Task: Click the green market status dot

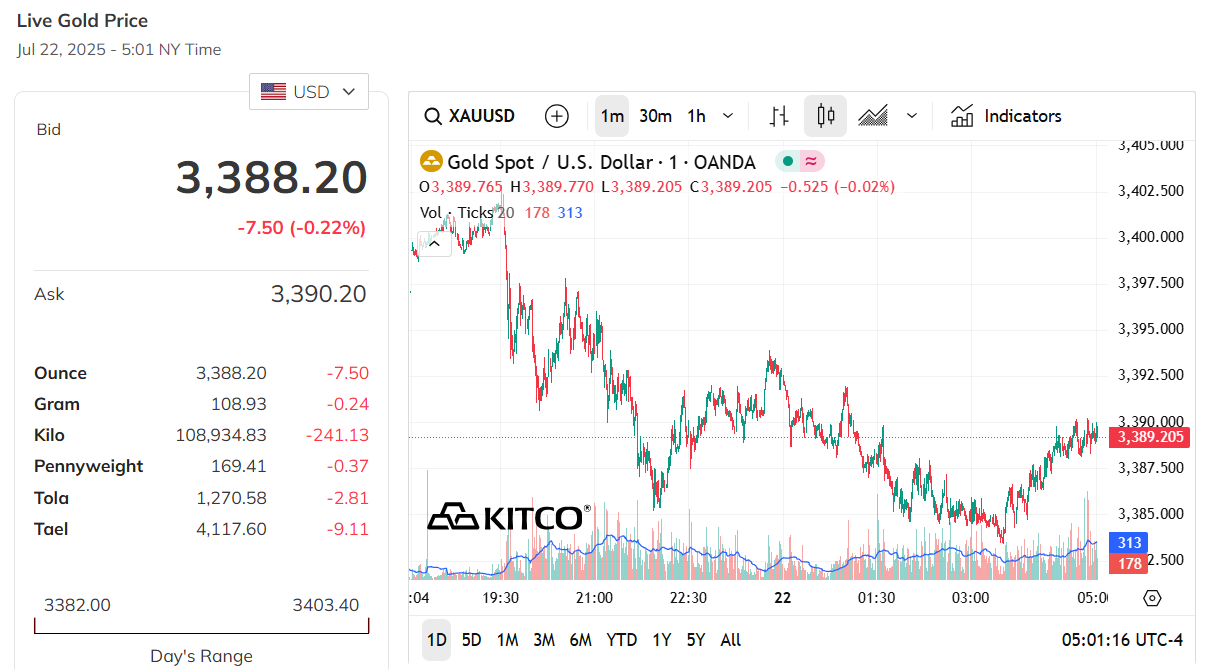Action: pos(788,161)
